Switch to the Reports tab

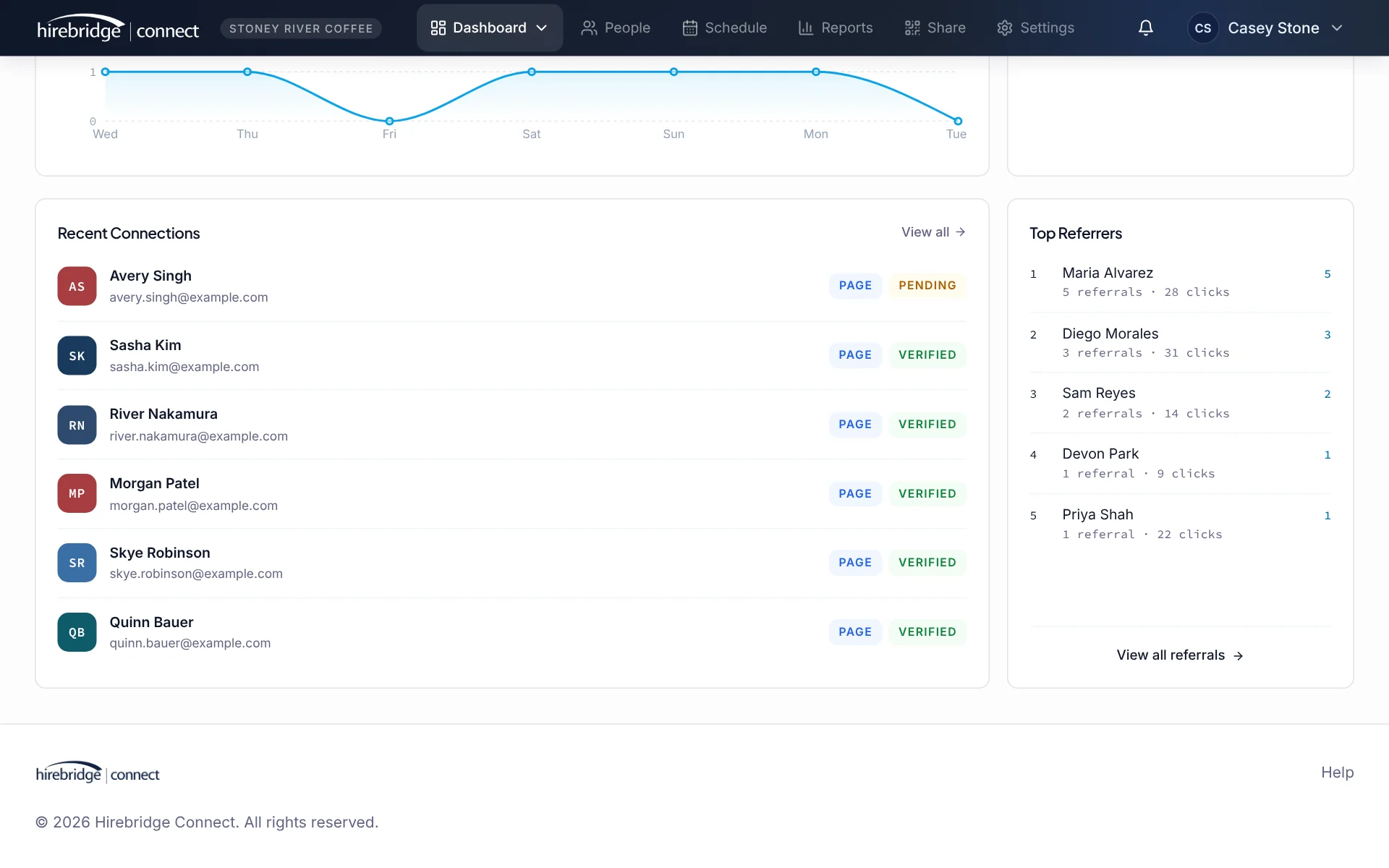pyautogui.click(x=836, y=28)
